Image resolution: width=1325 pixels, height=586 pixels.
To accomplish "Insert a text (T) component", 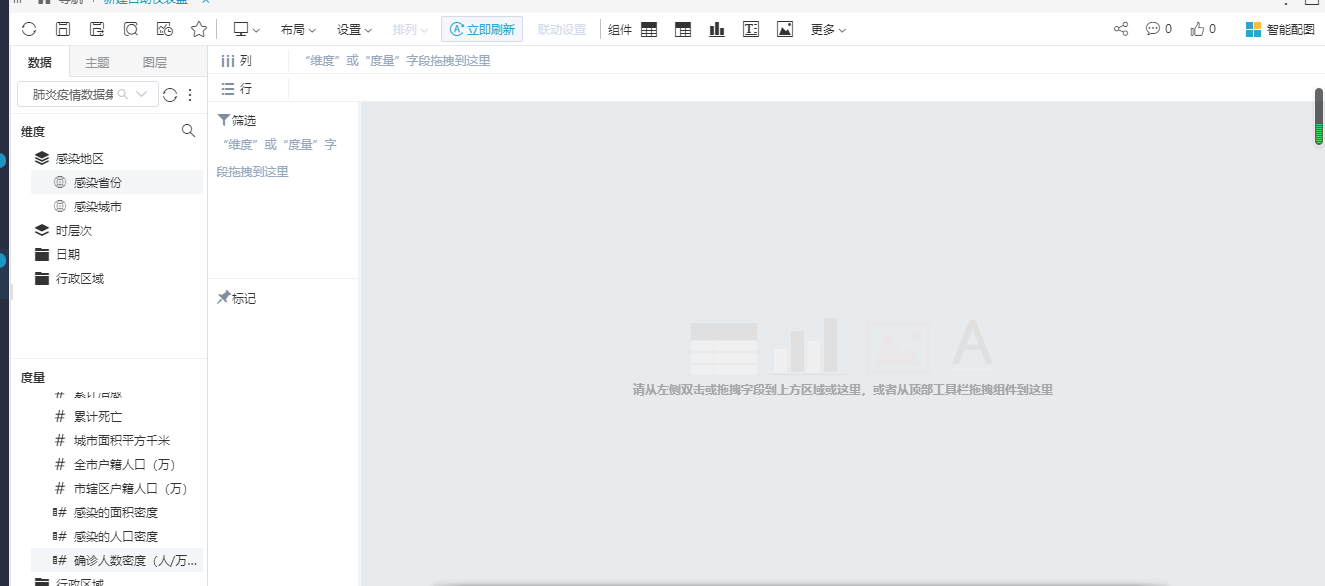I will click(750, 29).
